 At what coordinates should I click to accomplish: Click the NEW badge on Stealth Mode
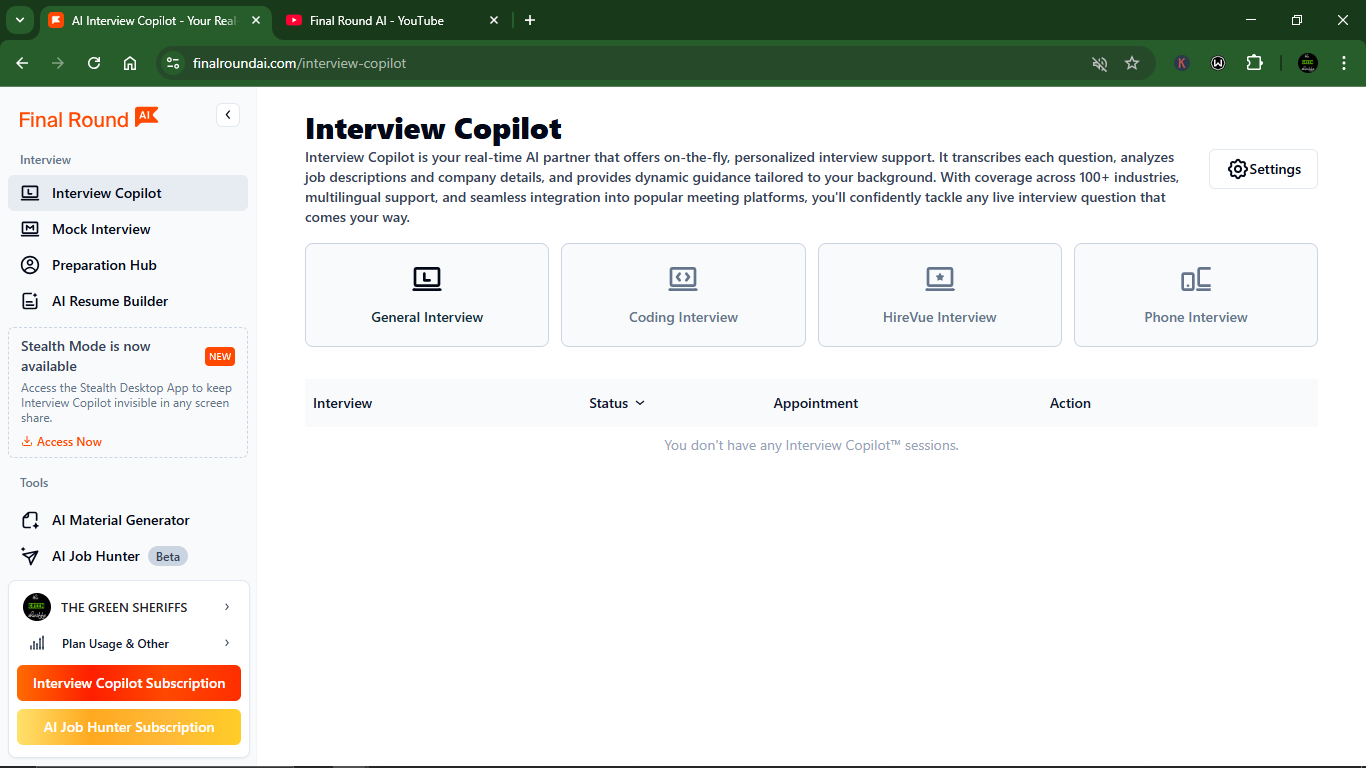pyautogui.click(x=220, y=356)
